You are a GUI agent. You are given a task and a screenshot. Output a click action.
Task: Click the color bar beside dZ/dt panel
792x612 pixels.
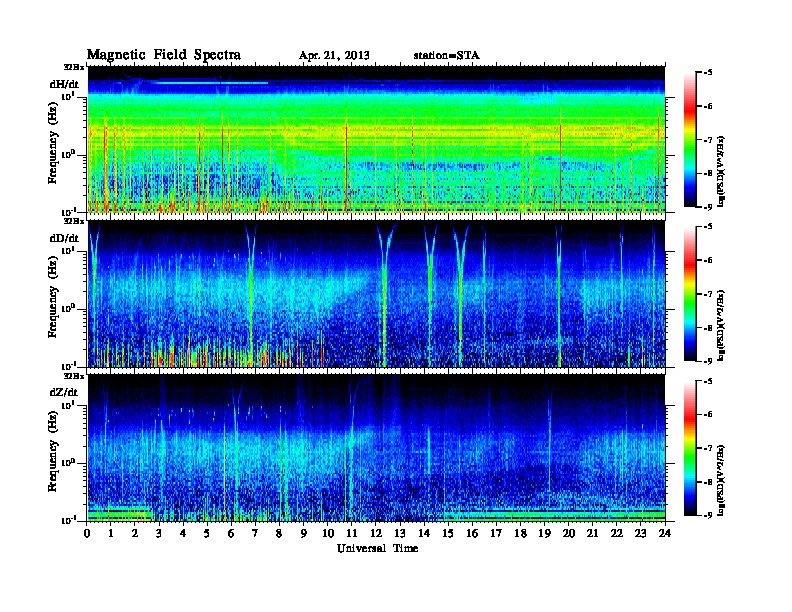click(x=690, y=448)
